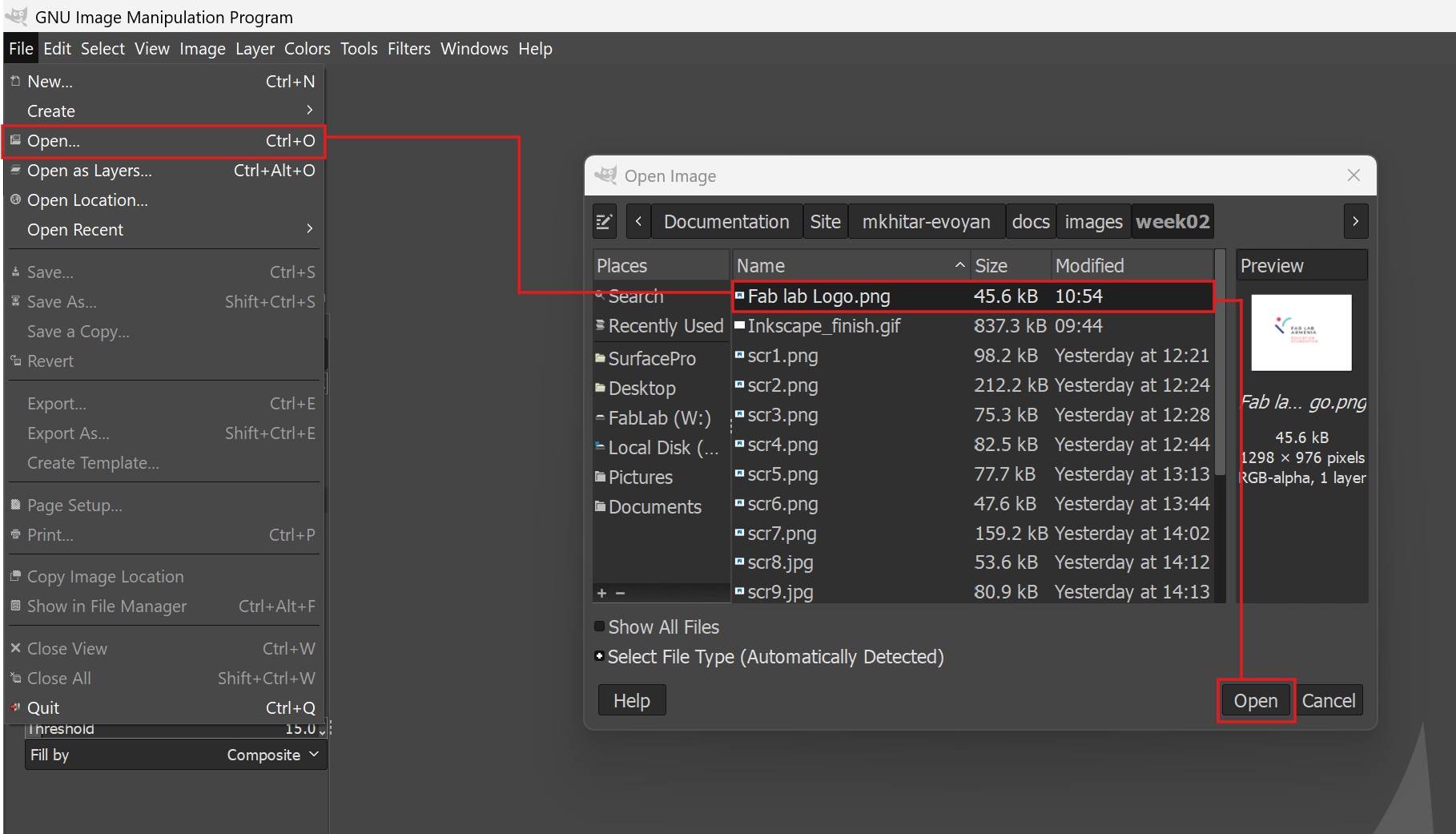1456x834 pixels.
Task: Go to images path segment
Action: point(1094,222)
